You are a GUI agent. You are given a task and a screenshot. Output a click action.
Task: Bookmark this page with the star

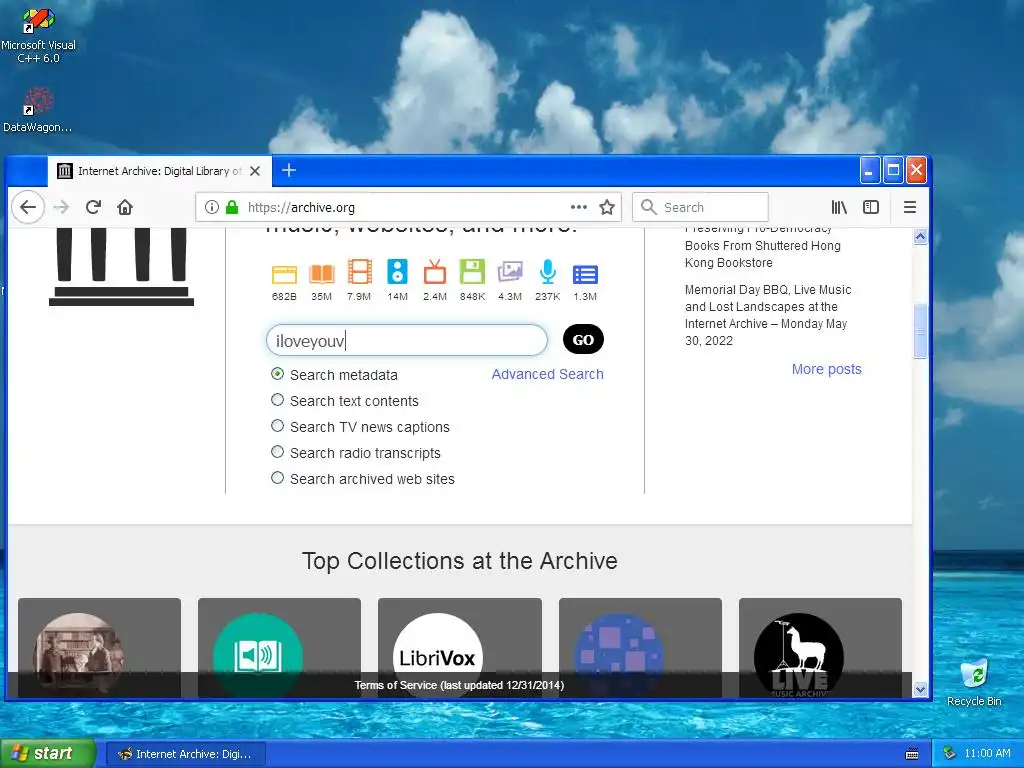607,207
